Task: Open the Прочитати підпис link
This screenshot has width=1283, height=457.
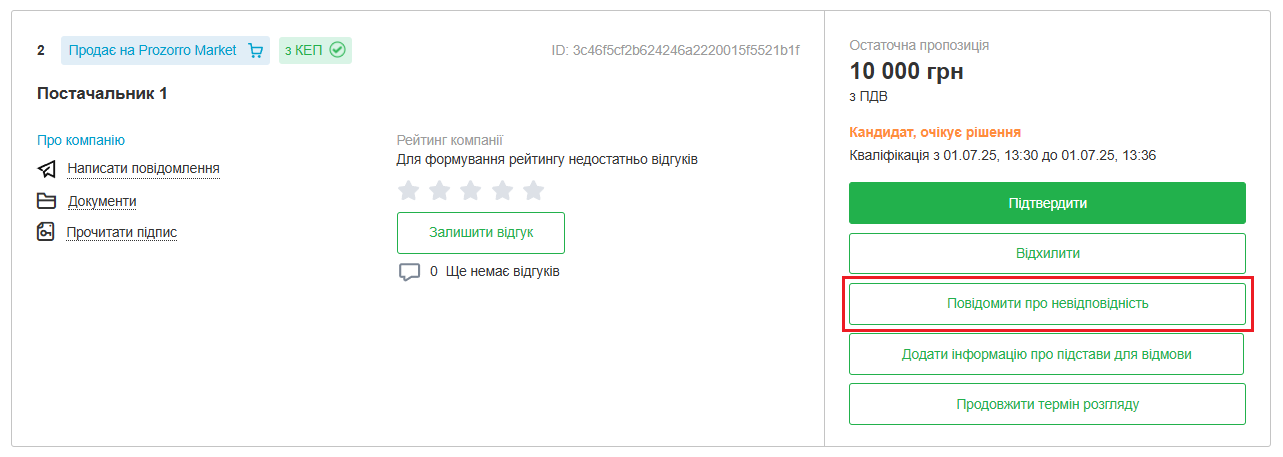Action: 122,233
